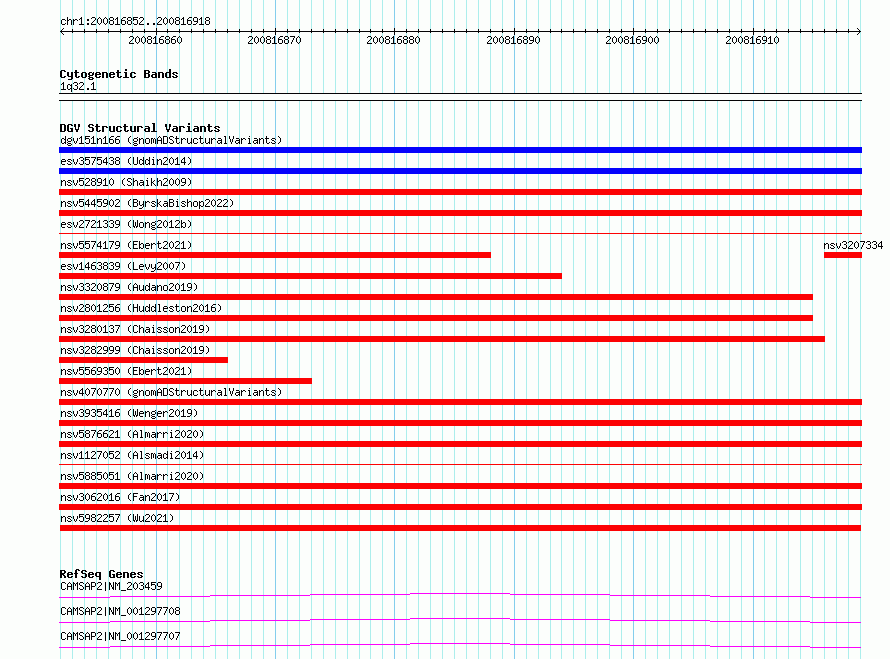
Task: Click the red bar under nsv5574179
Action: click(x=275, y=255)
